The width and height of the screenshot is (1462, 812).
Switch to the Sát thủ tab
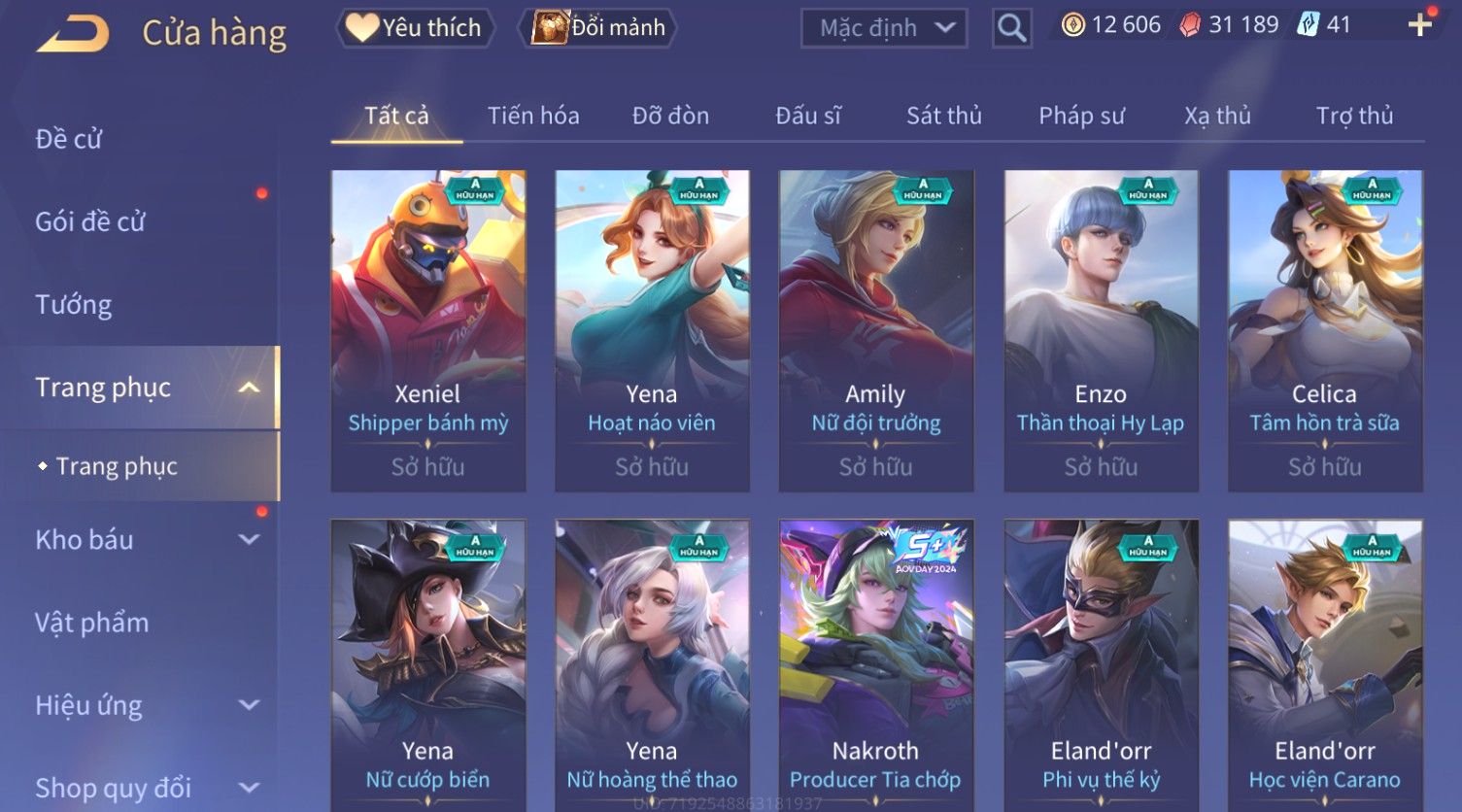click(944, 116)
